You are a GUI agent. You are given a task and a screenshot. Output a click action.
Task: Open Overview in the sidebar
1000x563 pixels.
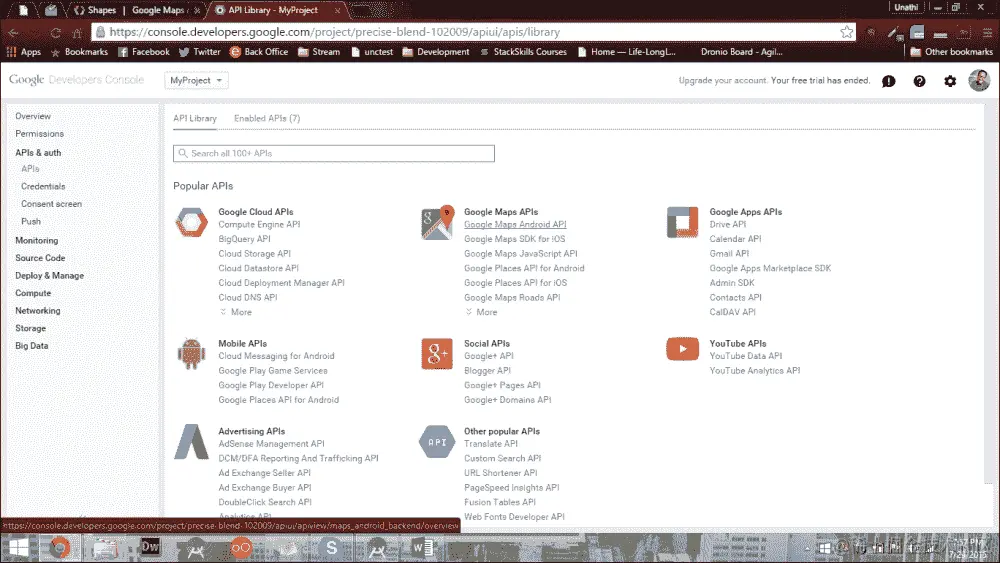[x=33, y=116]
